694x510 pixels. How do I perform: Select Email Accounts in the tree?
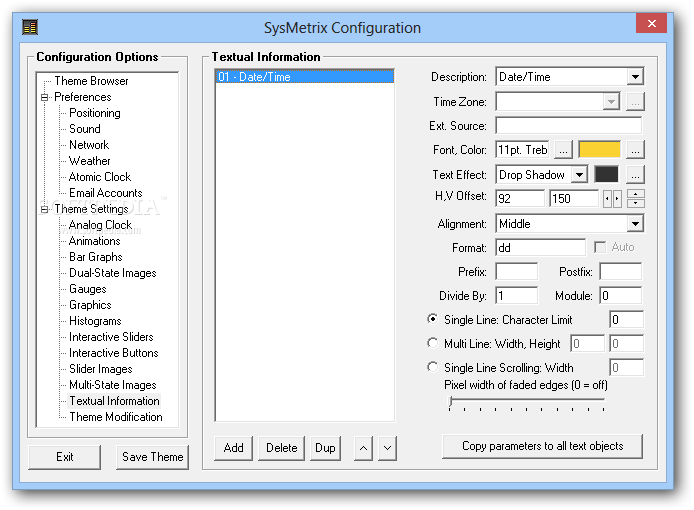[106, 193]
